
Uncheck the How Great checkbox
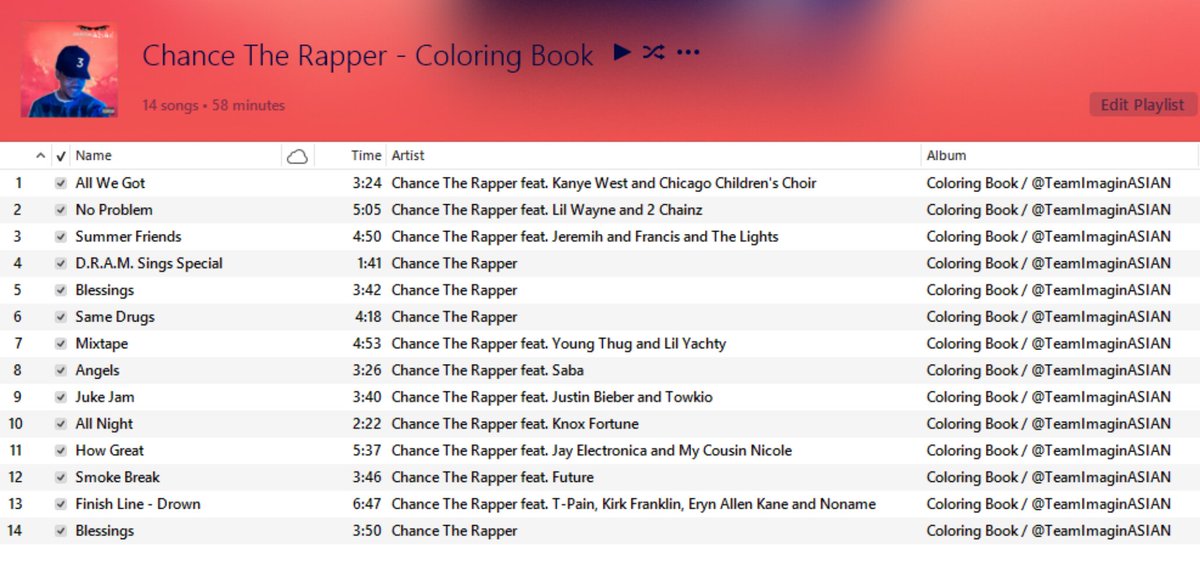[61, 451]
